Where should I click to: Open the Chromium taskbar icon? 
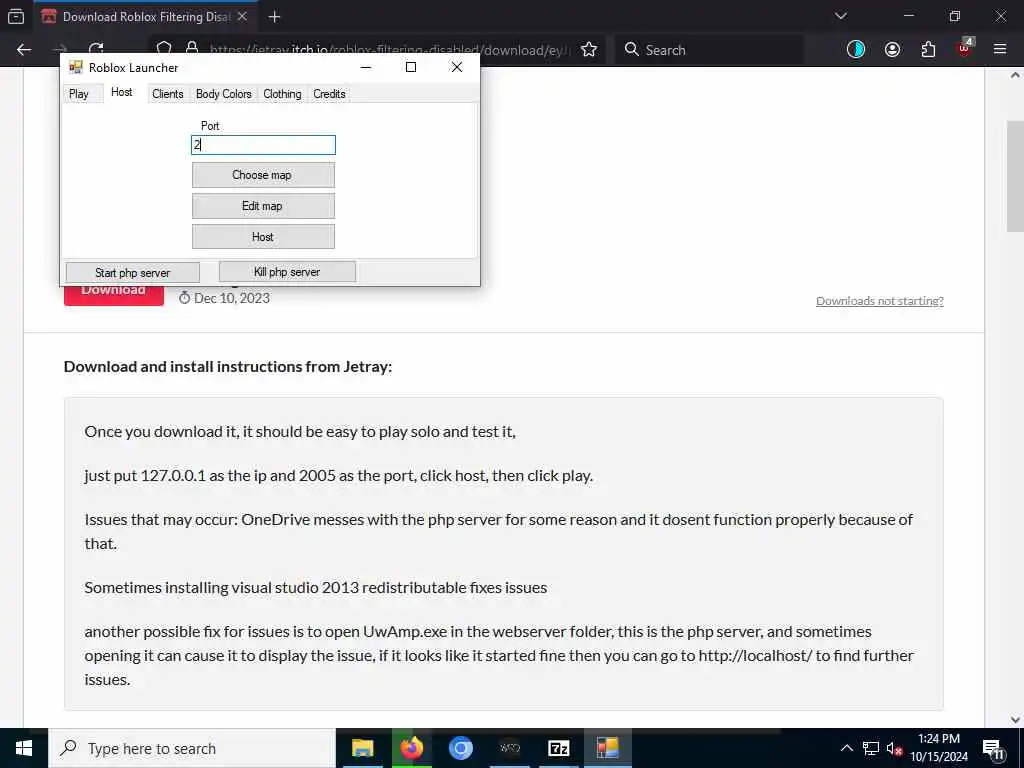coord(460,748)
